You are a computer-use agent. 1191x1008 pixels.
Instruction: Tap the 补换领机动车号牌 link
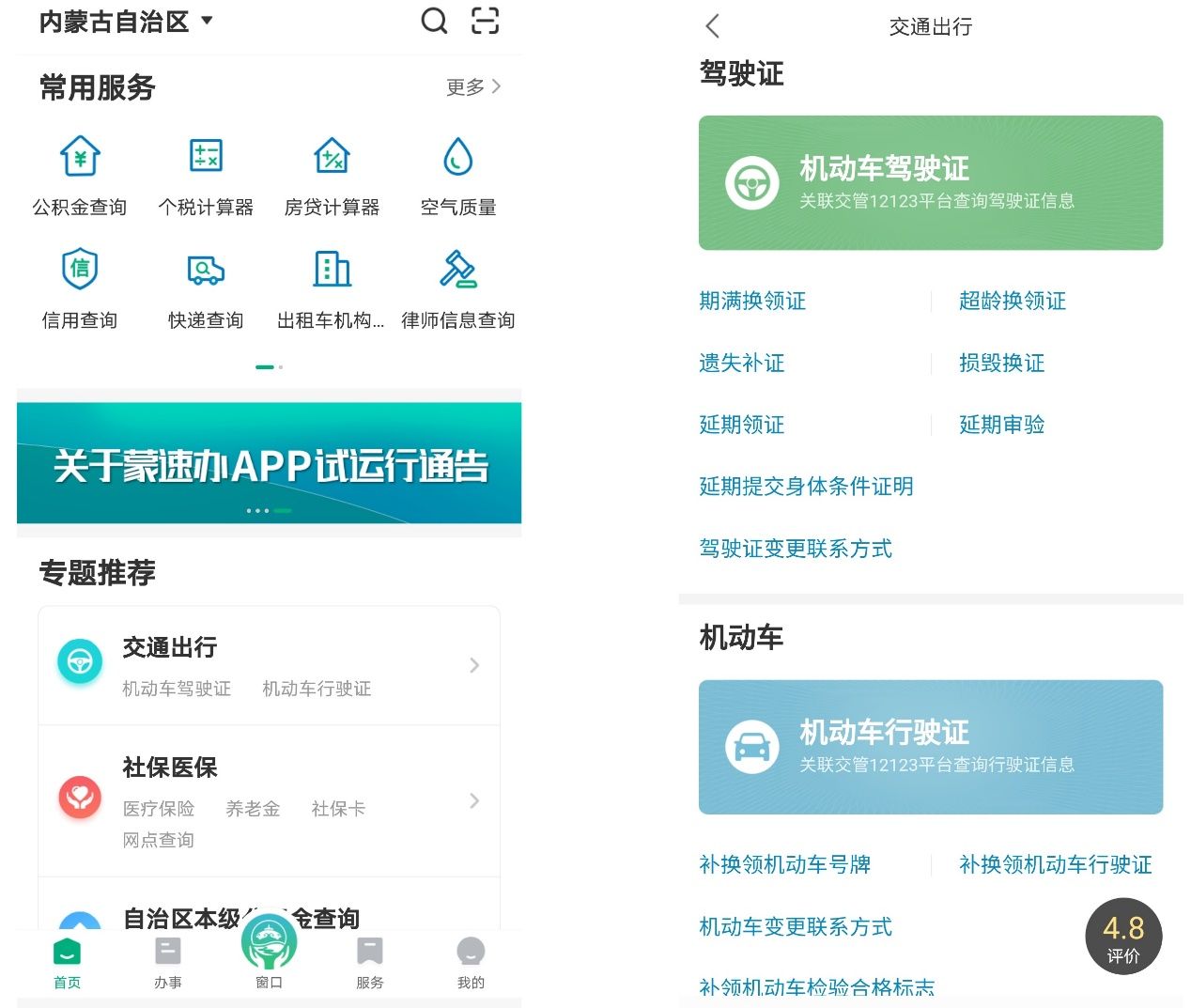(784, 864)
